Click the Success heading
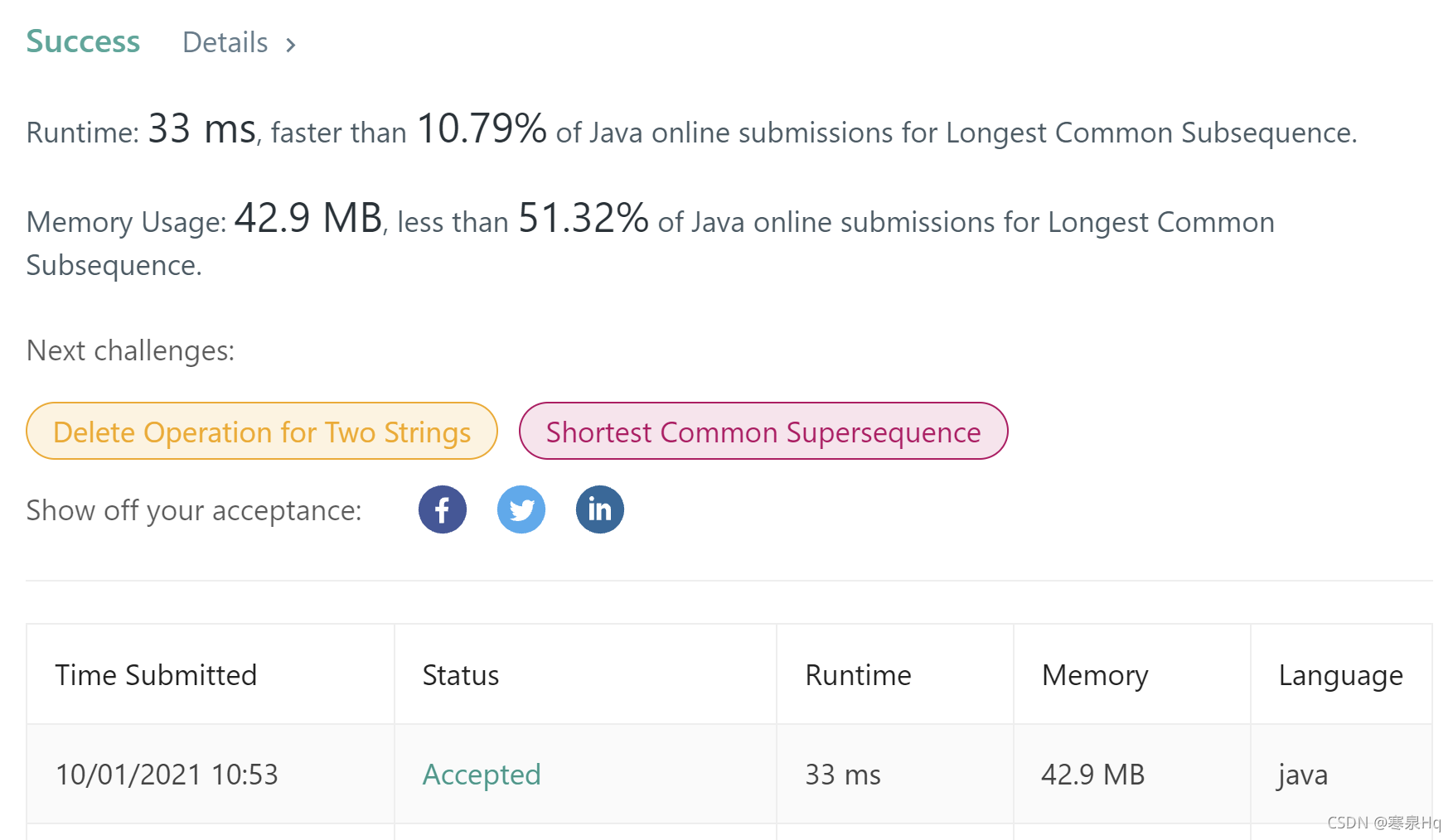This screenshot has width=1453, height=840. click(x=82, y=41)
